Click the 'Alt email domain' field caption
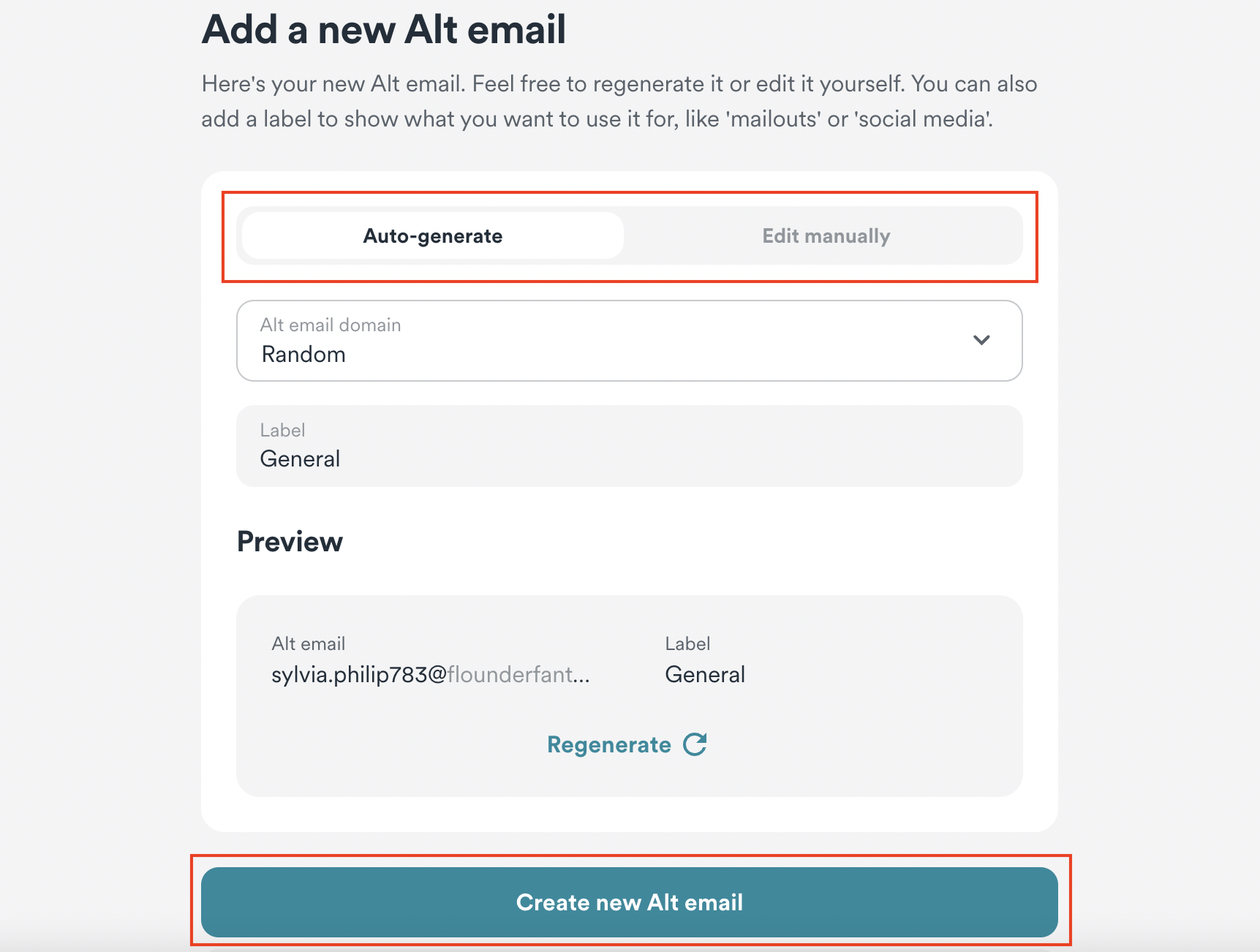This screenshot has width=1260, height=952. (331, 325)
